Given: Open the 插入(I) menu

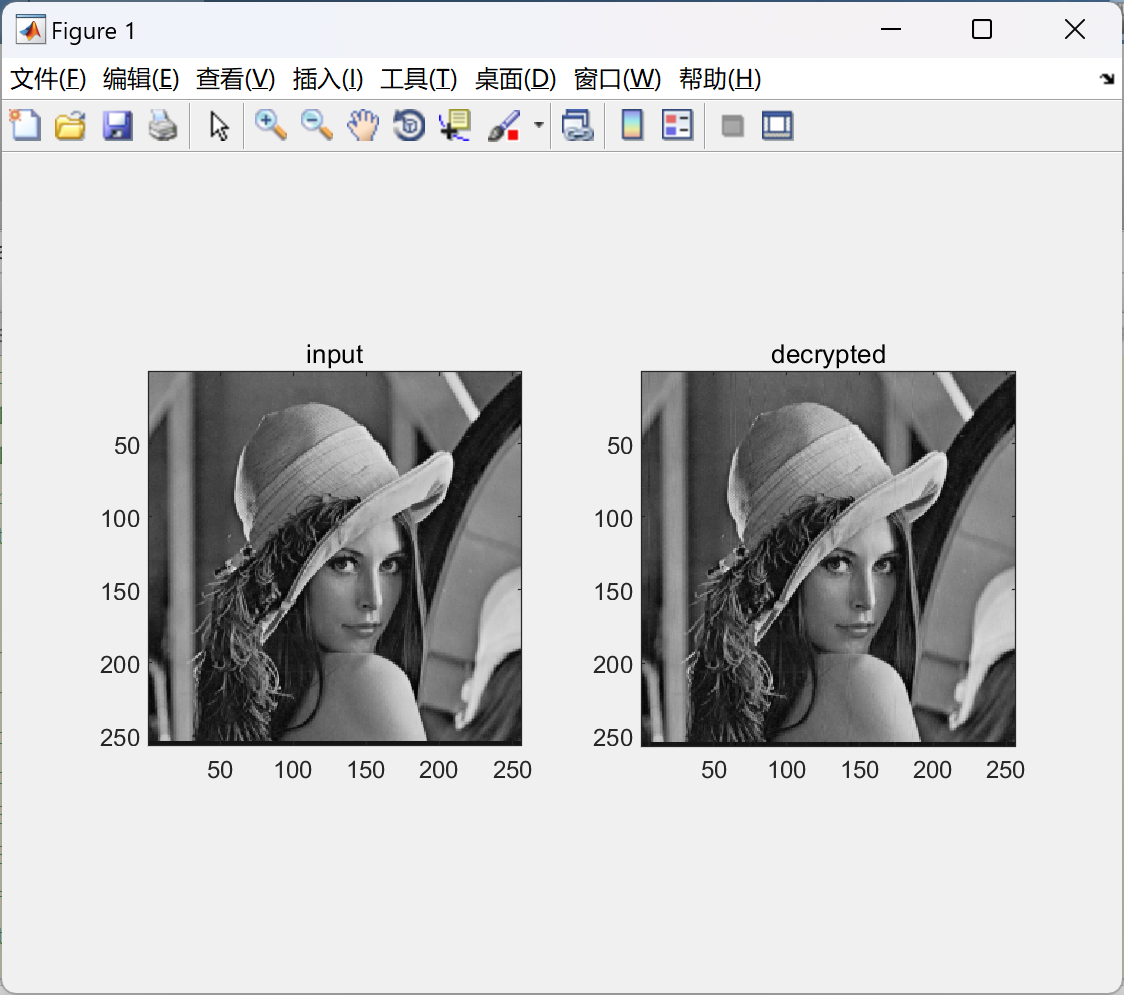Looking at the screenshot, I should coord(328,79).
